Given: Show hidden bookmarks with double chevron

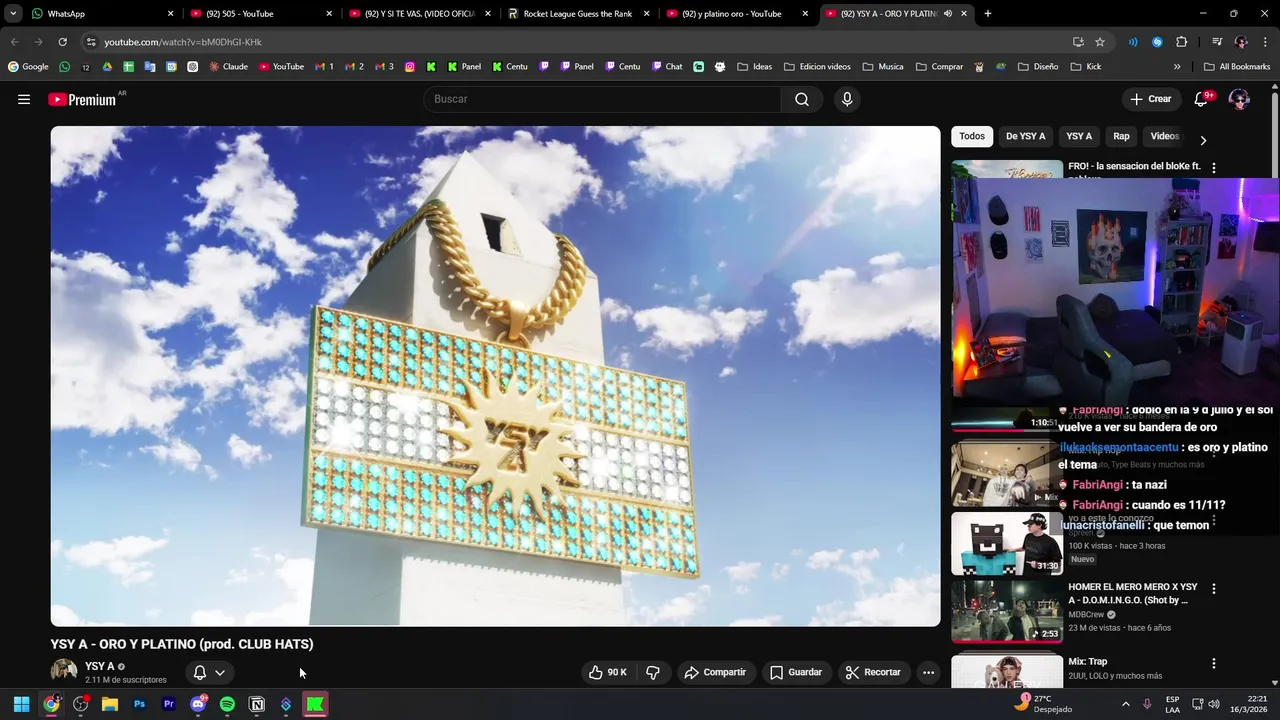Looking at the screenshot, I should 1177,67.
